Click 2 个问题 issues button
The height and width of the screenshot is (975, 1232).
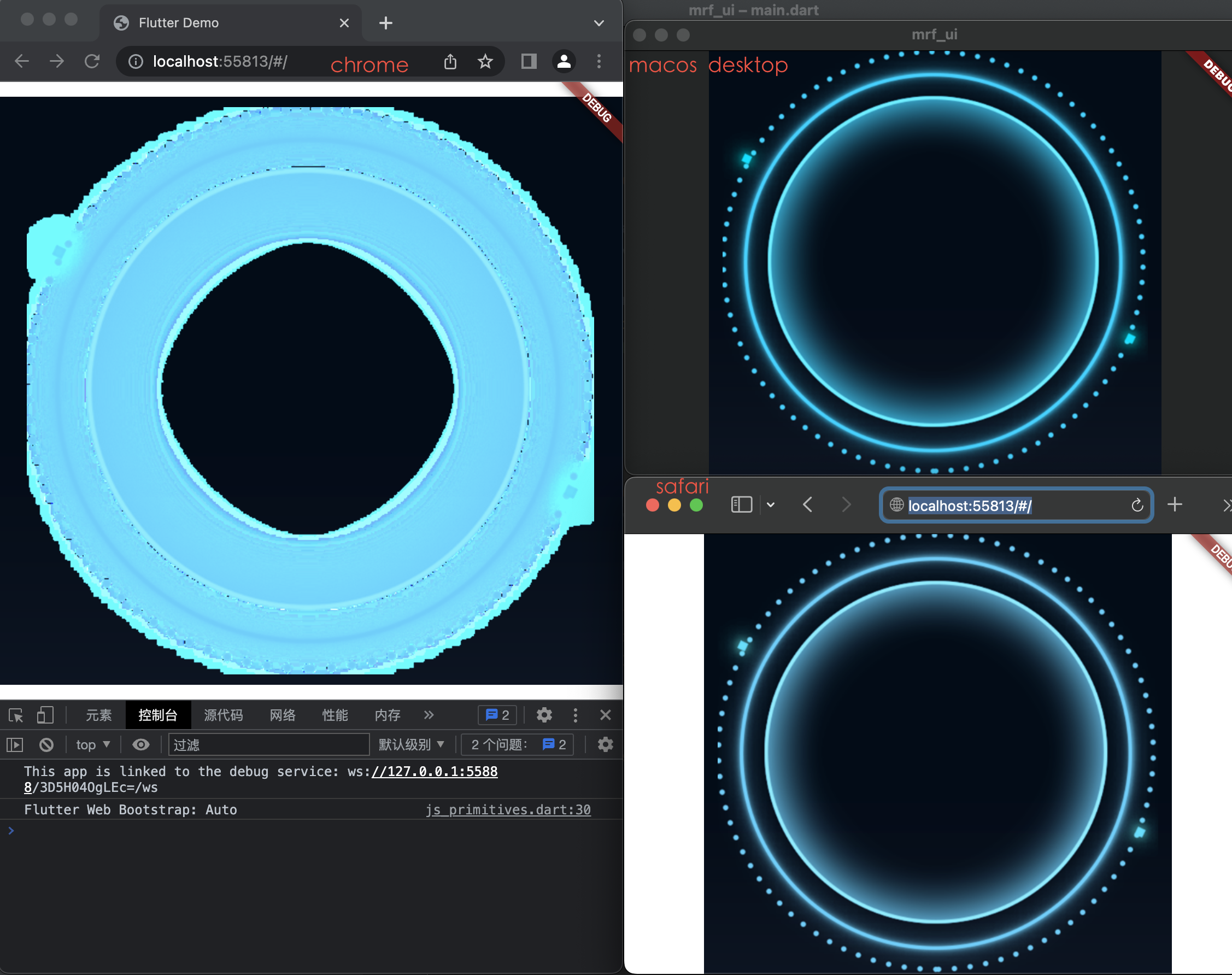pyautogui.click(x=518, y=744)
